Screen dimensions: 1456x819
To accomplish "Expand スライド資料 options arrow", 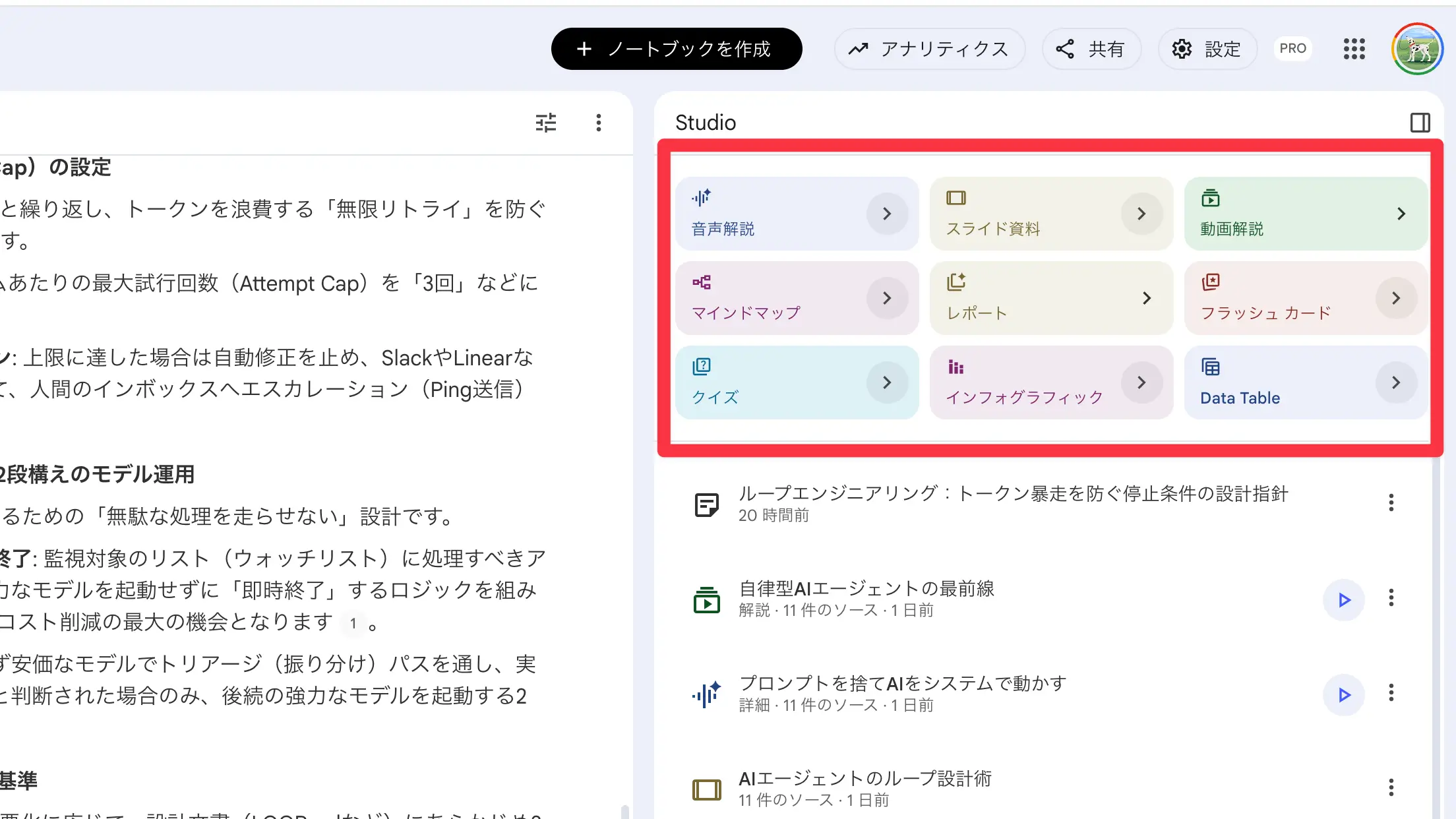I will 1141,214.
